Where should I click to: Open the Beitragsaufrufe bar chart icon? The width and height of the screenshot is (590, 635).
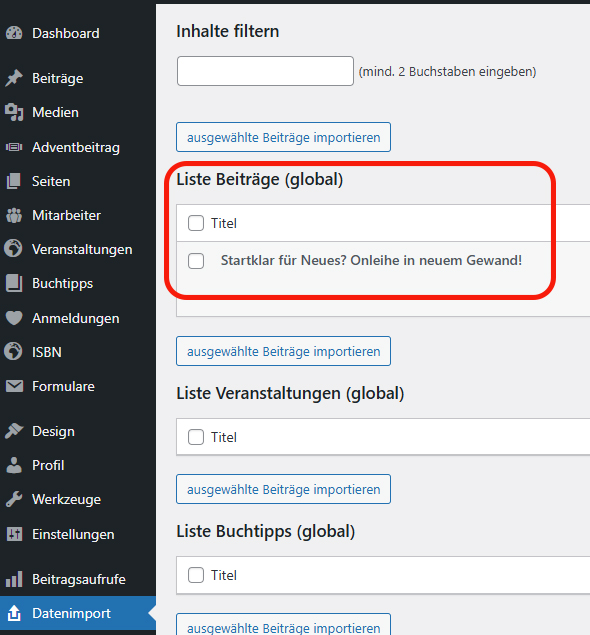[x=14, y=579]
